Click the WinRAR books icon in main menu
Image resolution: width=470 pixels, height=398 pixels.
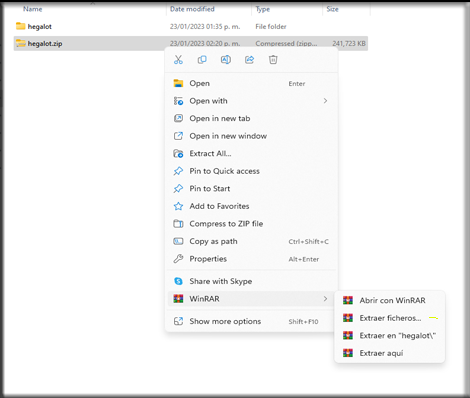[x=178, y=299]
